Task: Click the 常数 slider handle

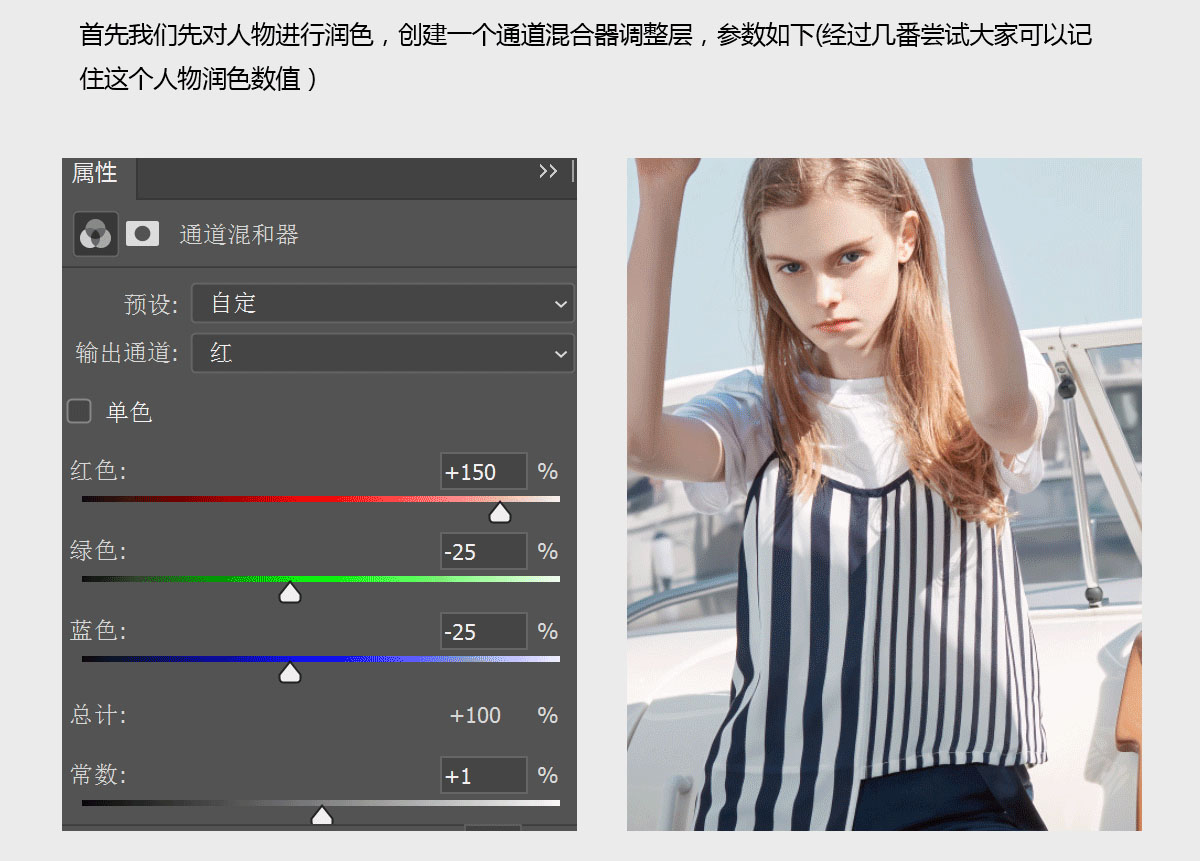Action: [321, 816]
